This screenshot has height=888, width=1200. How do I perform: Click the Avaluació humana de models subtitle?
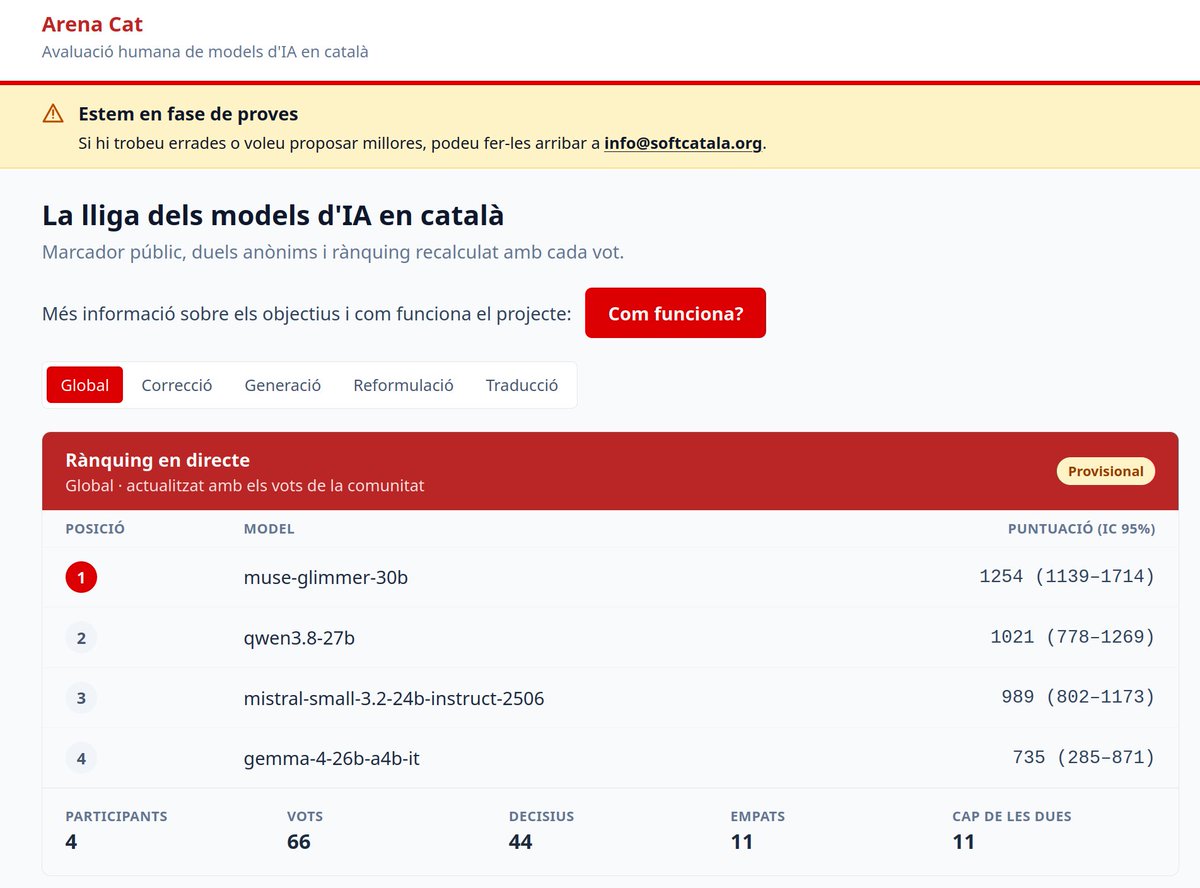(x=205, y=51)
